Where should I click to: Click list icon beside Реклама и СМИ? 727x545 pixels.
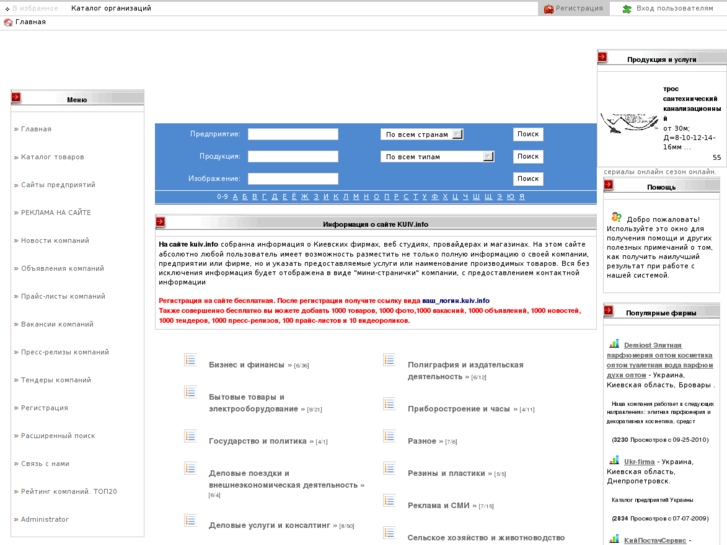pyautogui.click(x=389, y=500)
